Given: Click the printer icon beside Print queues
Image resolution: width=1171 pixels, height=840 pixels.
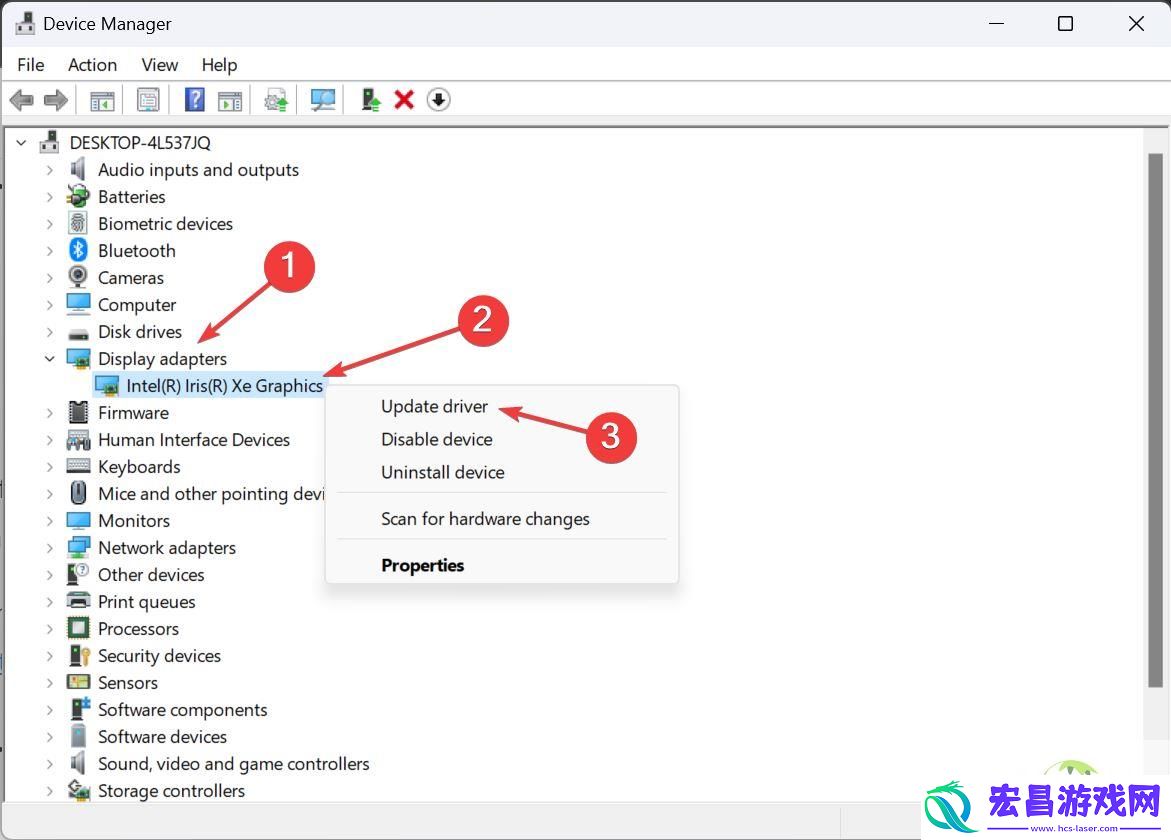Looking at the screenshot, I should (78, 601).
